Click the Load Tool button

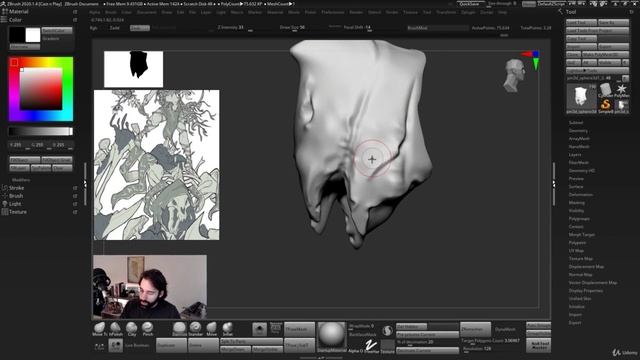click(x=581, y=22)
